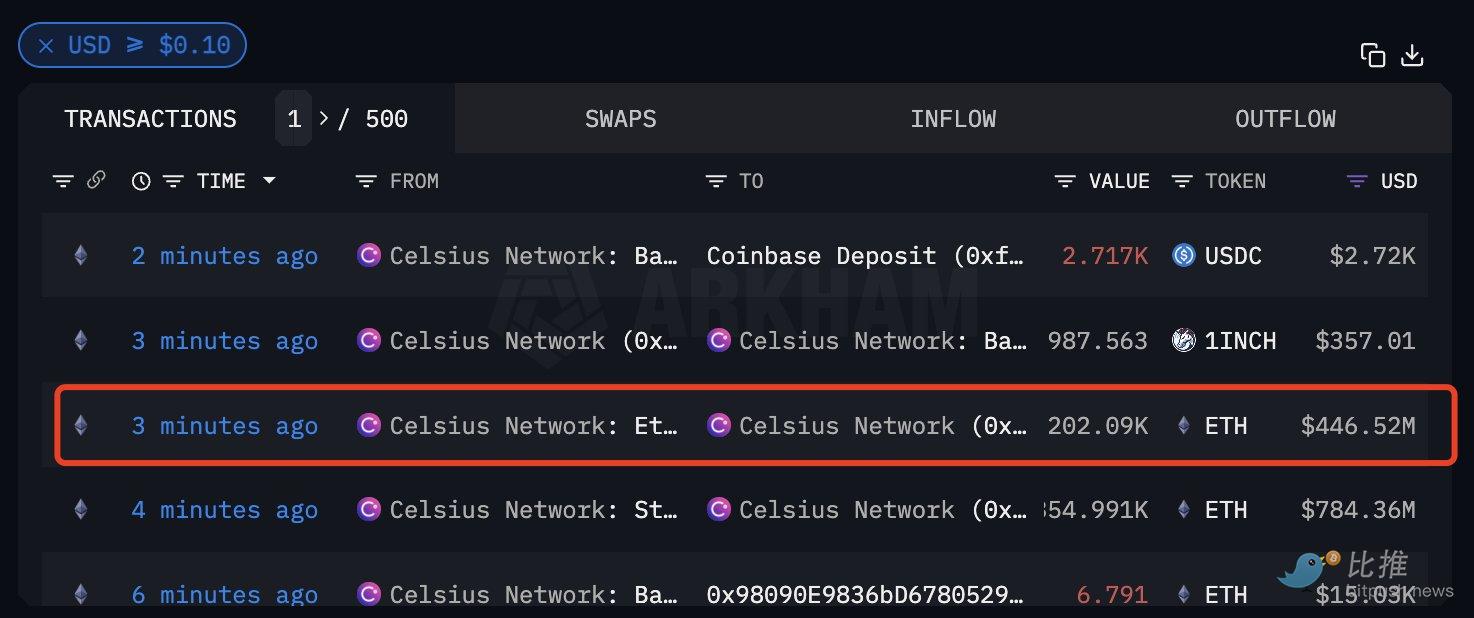
Task: Open the '4 minutes ago' transaction link
Action: tap(225, 510)
